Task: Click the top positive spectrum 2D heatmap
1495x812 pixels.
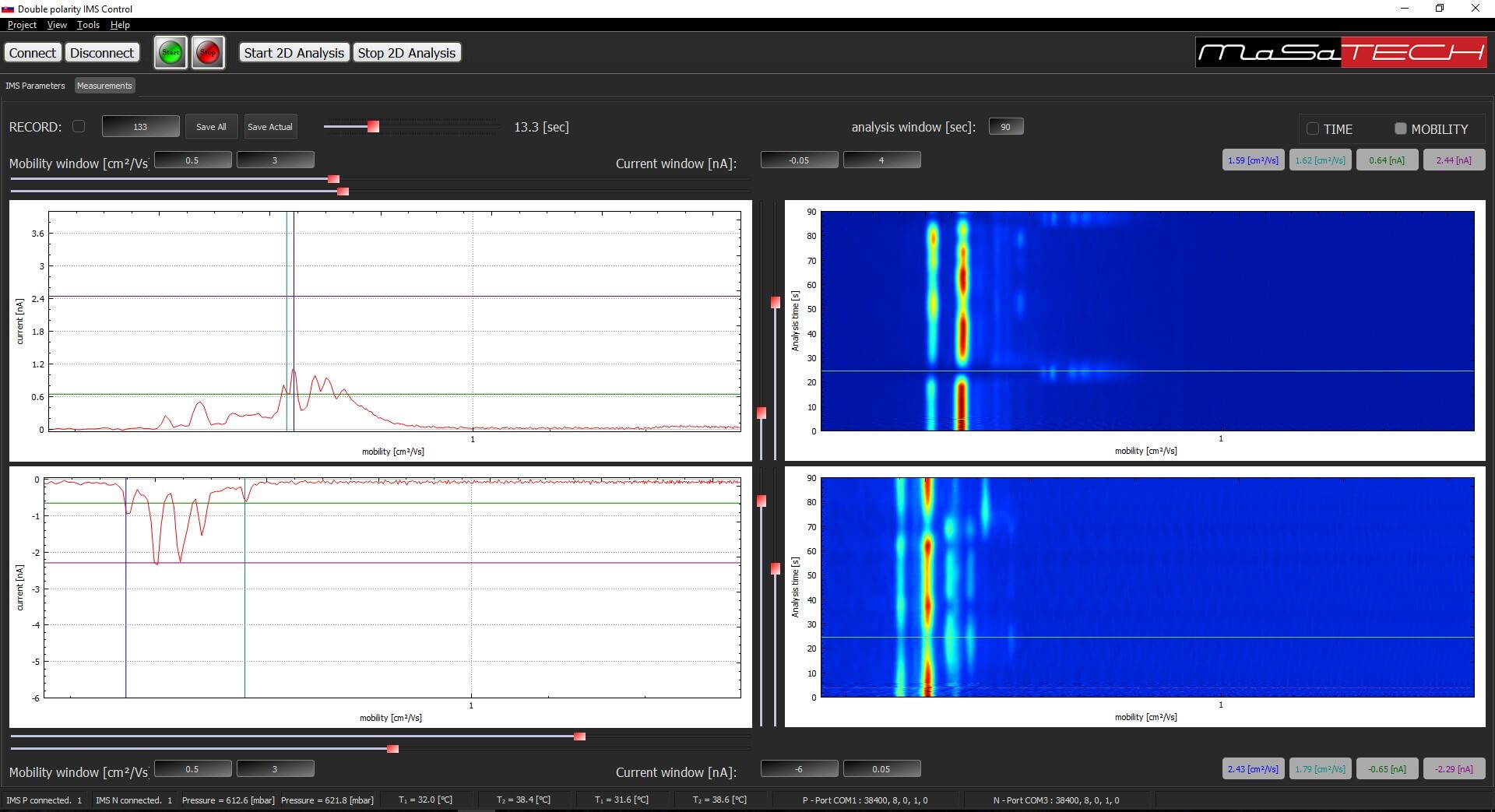Action: click(x=1148, y=321)
